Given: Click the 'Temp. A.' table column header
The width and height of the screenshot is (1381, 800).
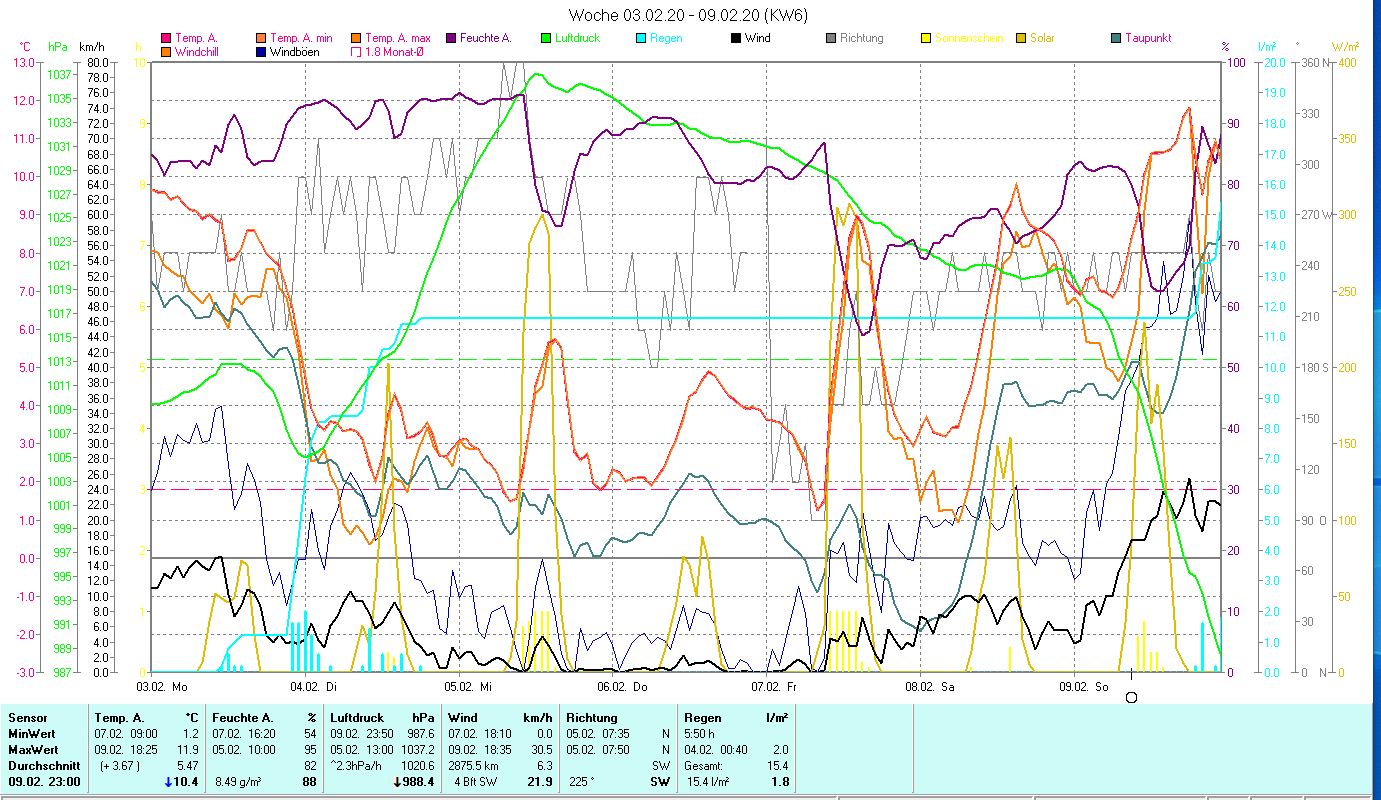Looking at the screenshot, I should coord(120,718).
